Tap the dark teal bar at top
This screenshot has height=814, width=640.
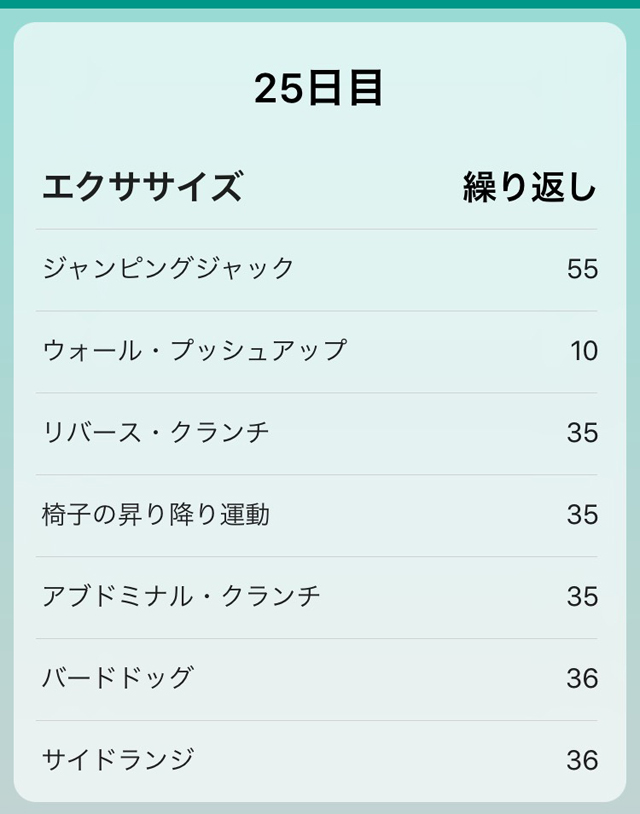pos(320,4)
